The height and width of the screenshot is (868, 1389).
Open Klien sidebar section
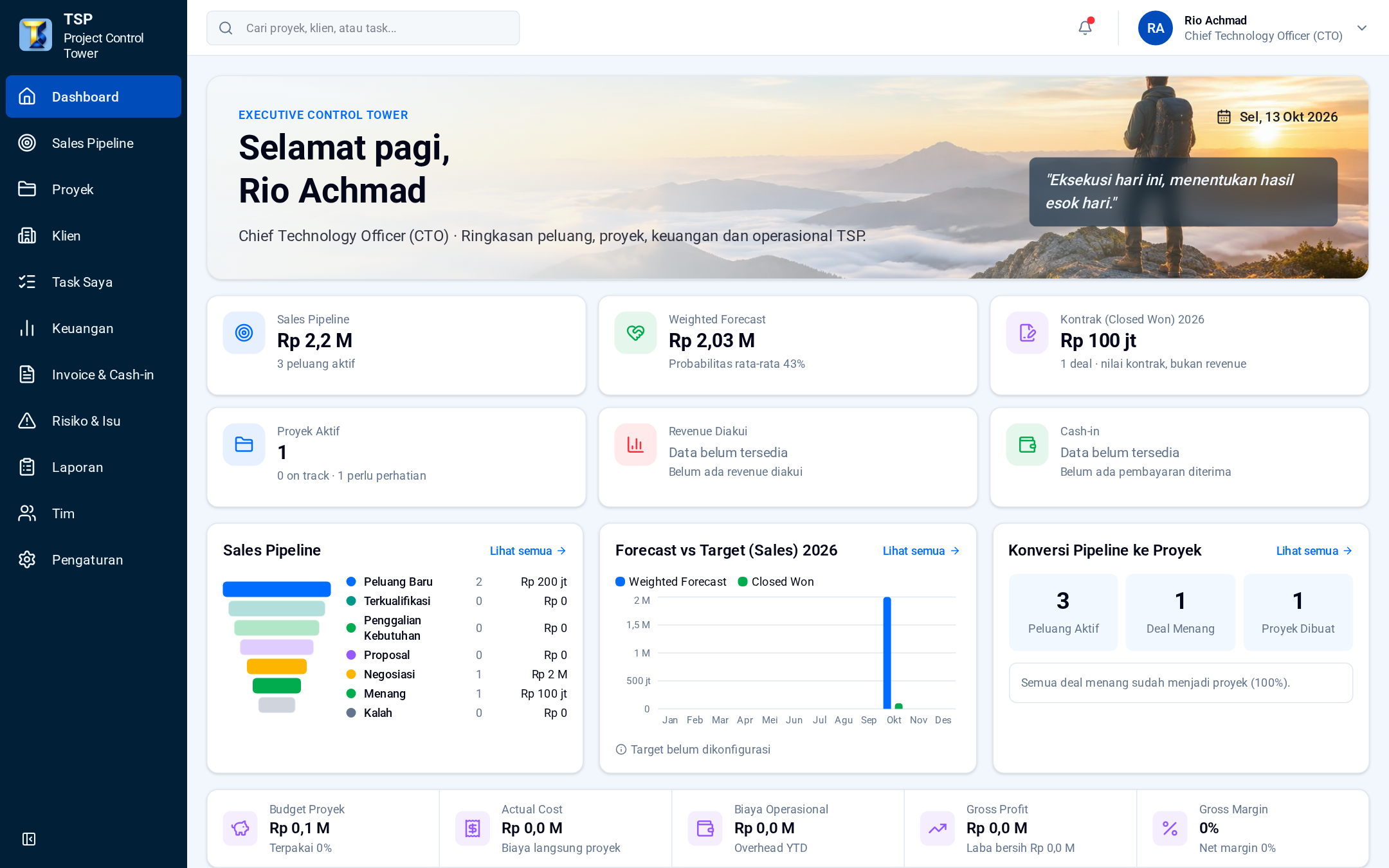pyautogui.click(x=93, y=235)
